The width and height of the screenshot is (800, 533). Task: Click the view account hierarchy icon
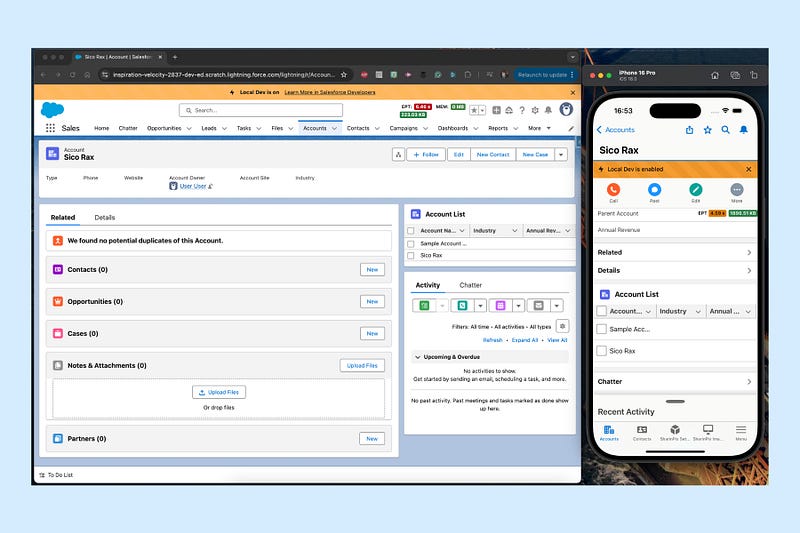tap(398, 155)
